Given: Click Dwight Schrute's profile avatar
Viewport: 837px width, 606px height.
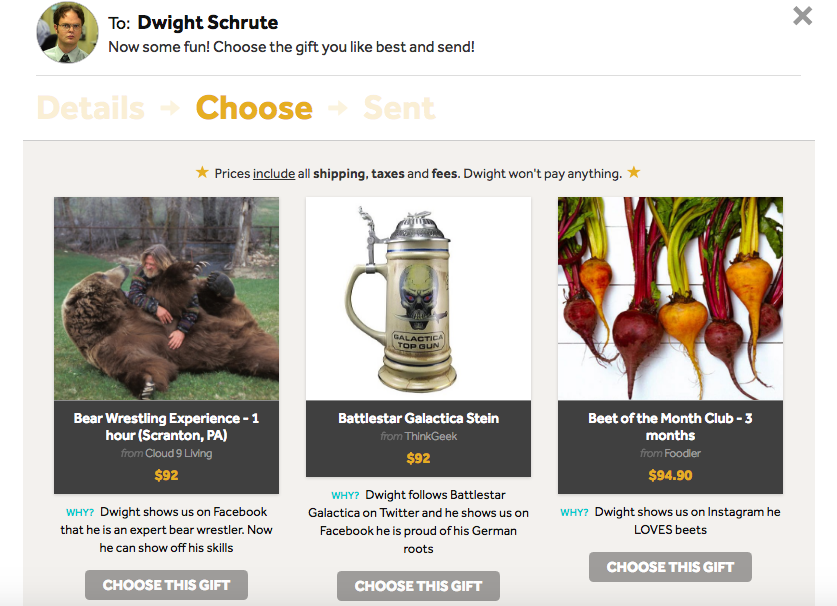Looking at the screenshot, I should [x=68, y=32].
